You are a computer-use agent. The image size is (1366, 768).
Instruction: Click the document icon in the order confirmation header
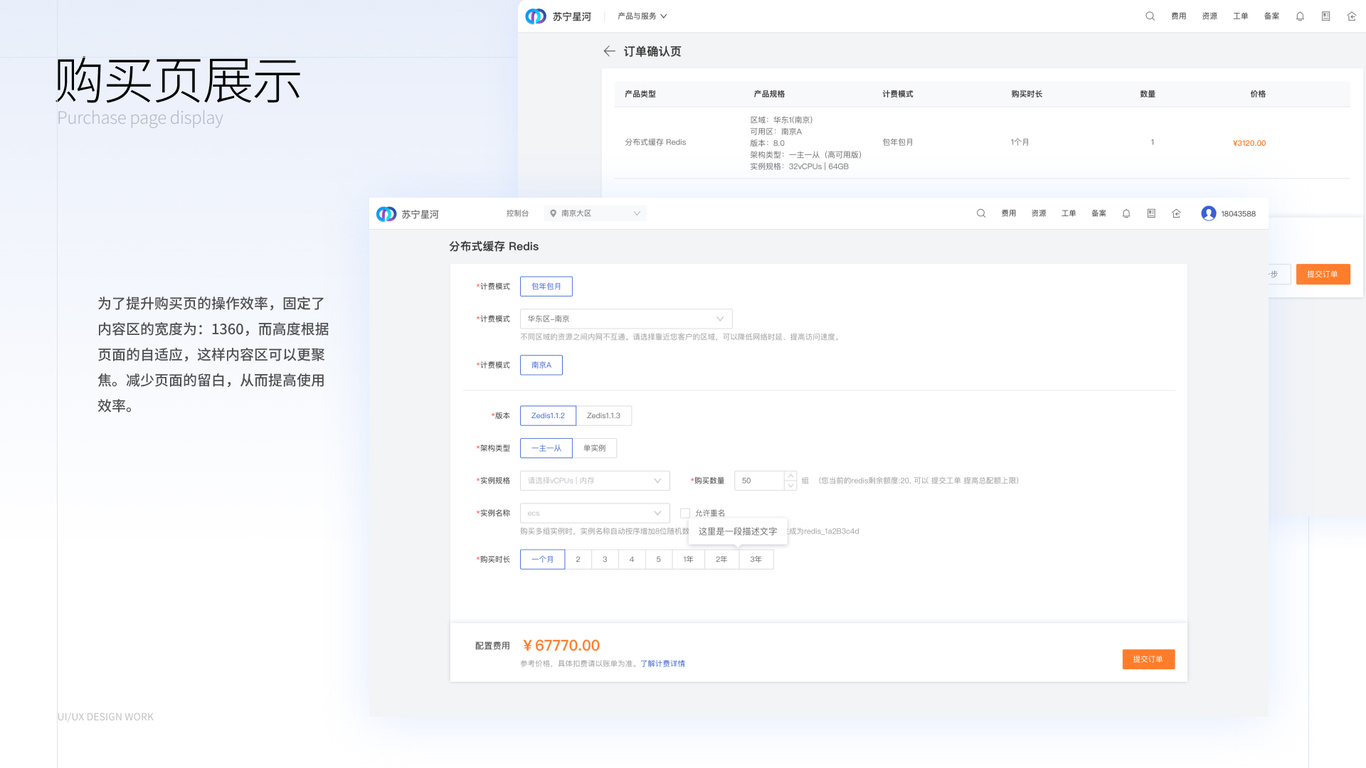point(1326,16)
